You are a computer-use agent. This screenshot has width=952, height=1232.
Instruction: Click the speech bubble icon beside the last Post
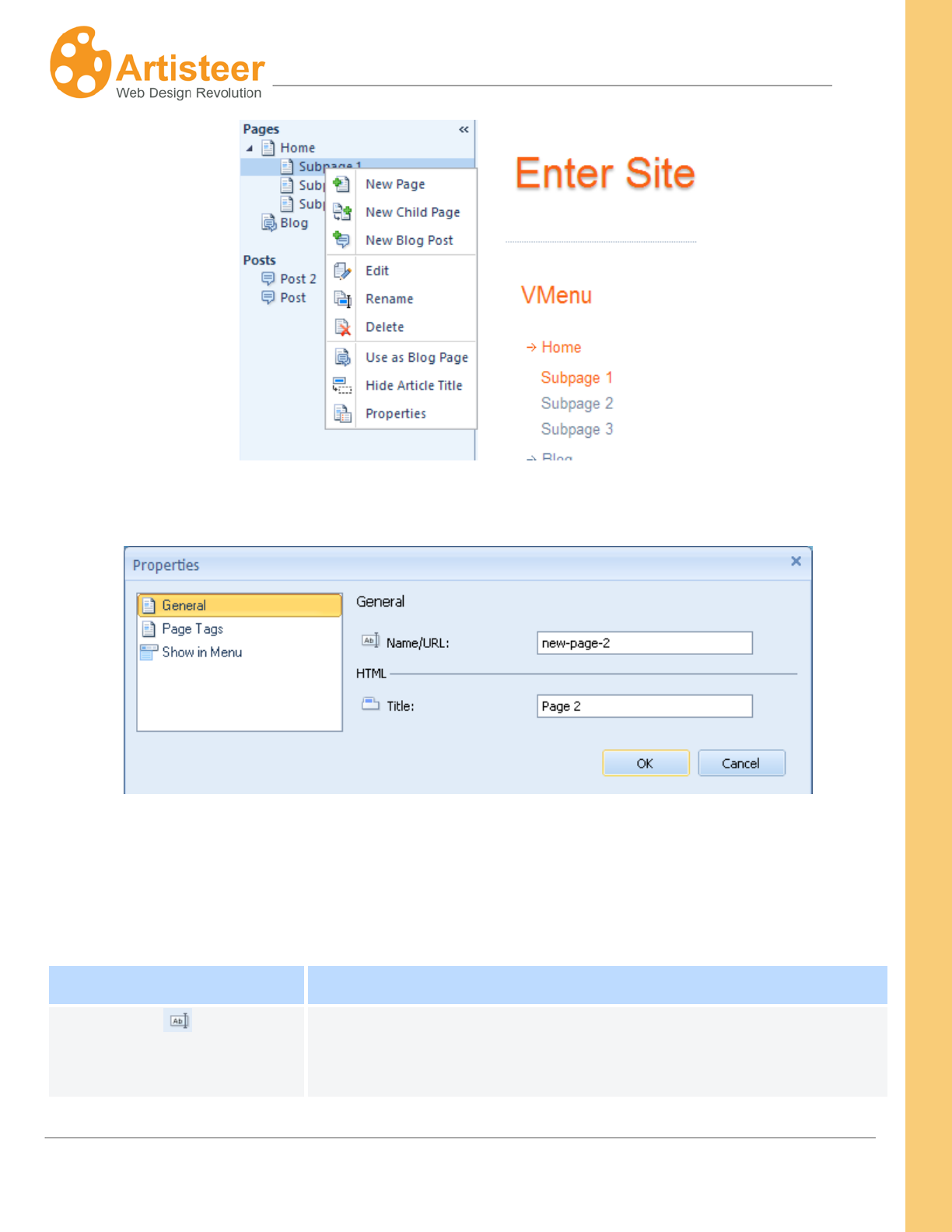pos(268,297)
